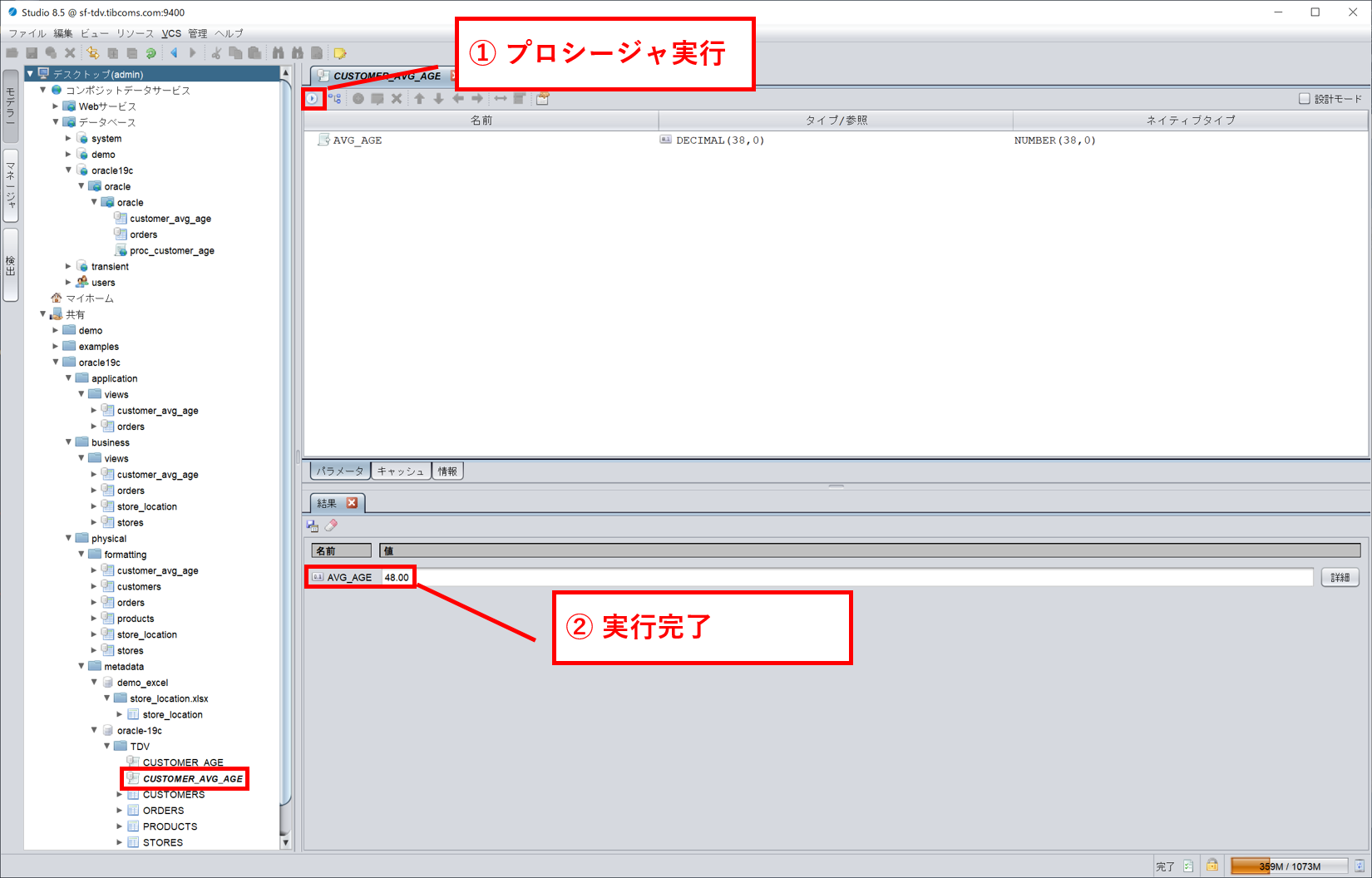Viewport: 1372px width, 878px height.
Task: Select マイホーム in the tree
Action: (90, 298)
